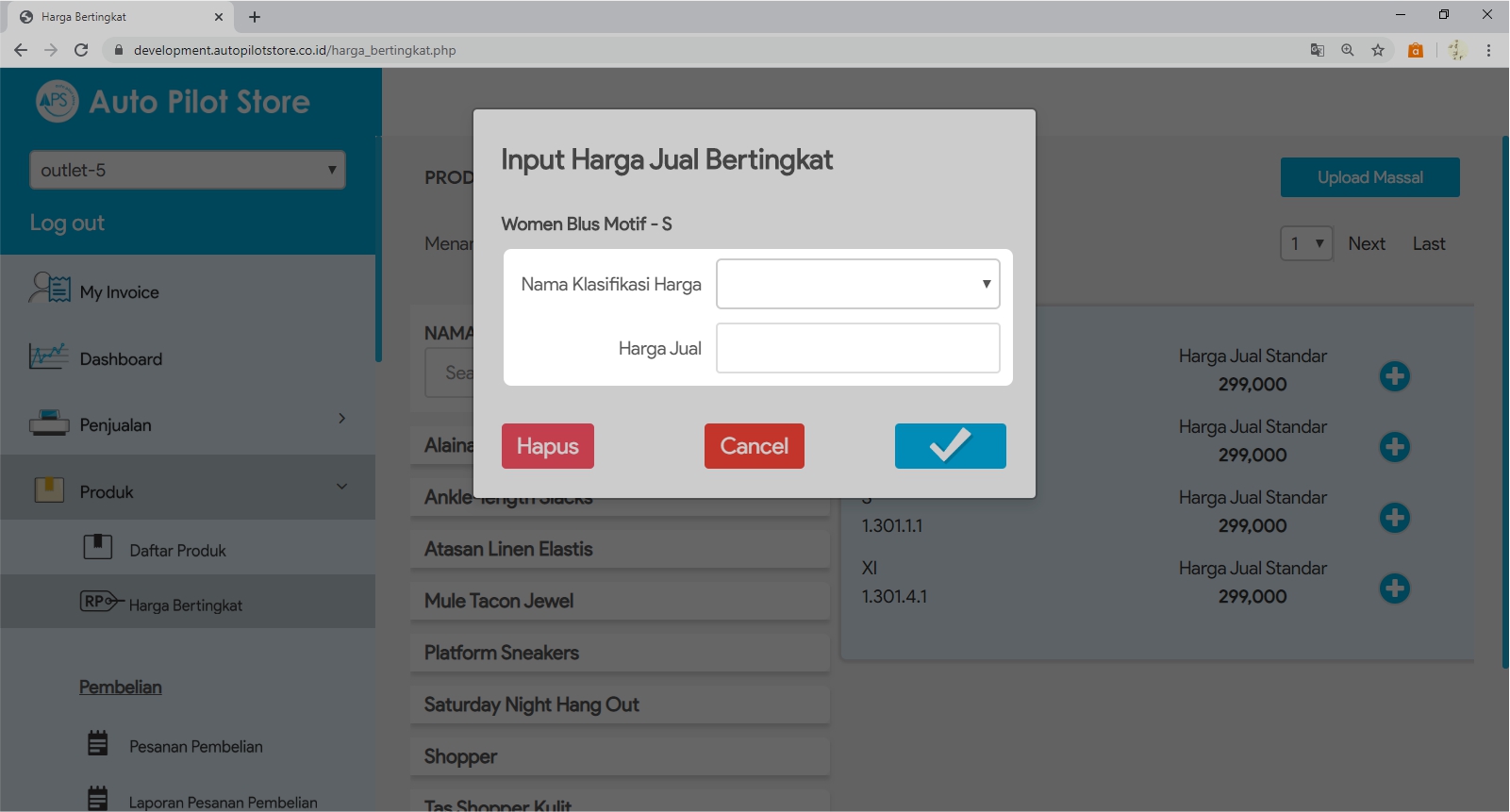Click the Hapus button in dialog
This screenshot has width=1510, height=812.
(547, 446)
